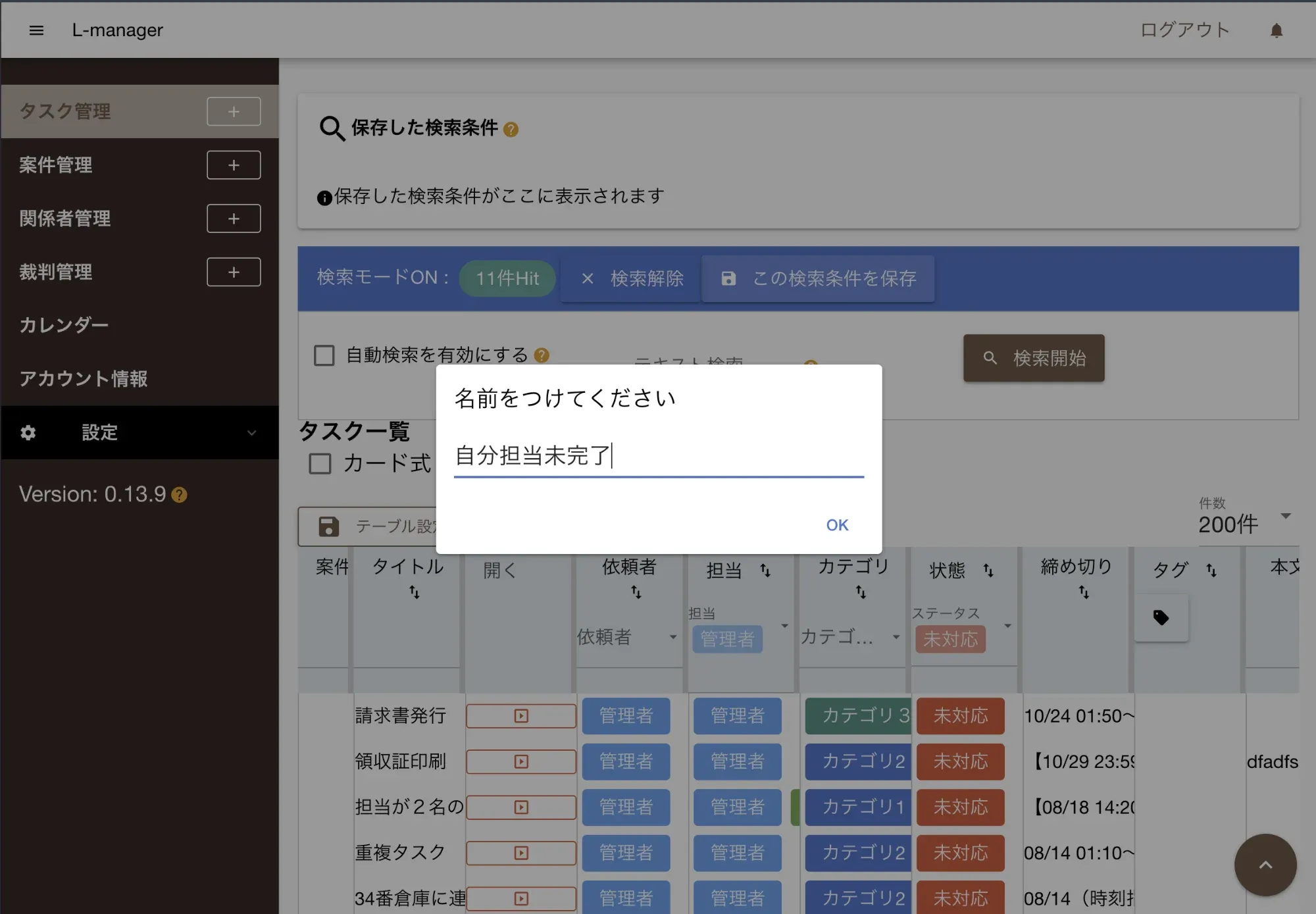
Task: Open help for 保存した検索条件
Action: [x=510, y=130]
